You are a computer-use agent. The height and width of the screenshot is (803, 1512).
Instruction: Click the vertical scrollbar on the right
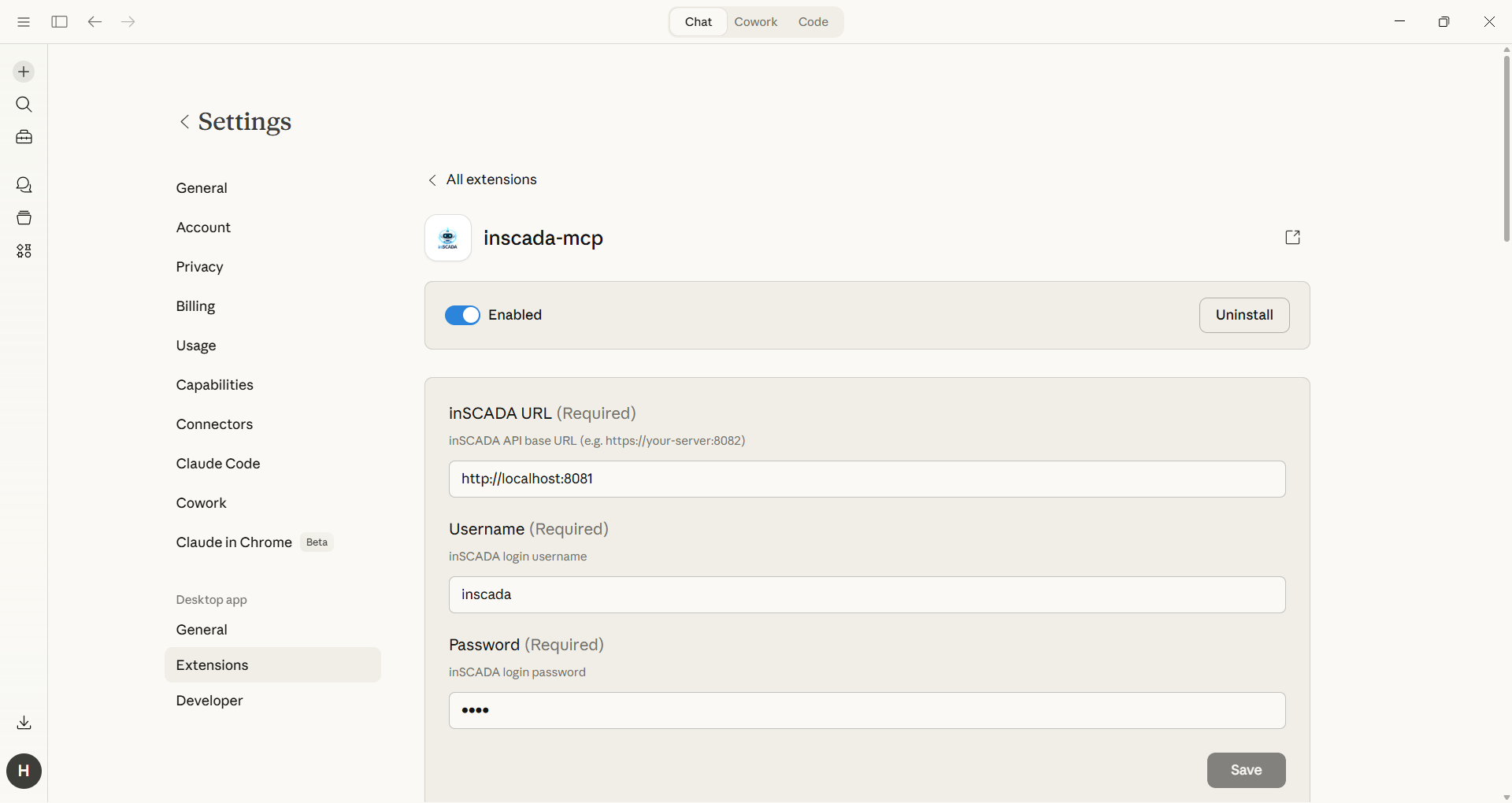[x=1506, y=148]
